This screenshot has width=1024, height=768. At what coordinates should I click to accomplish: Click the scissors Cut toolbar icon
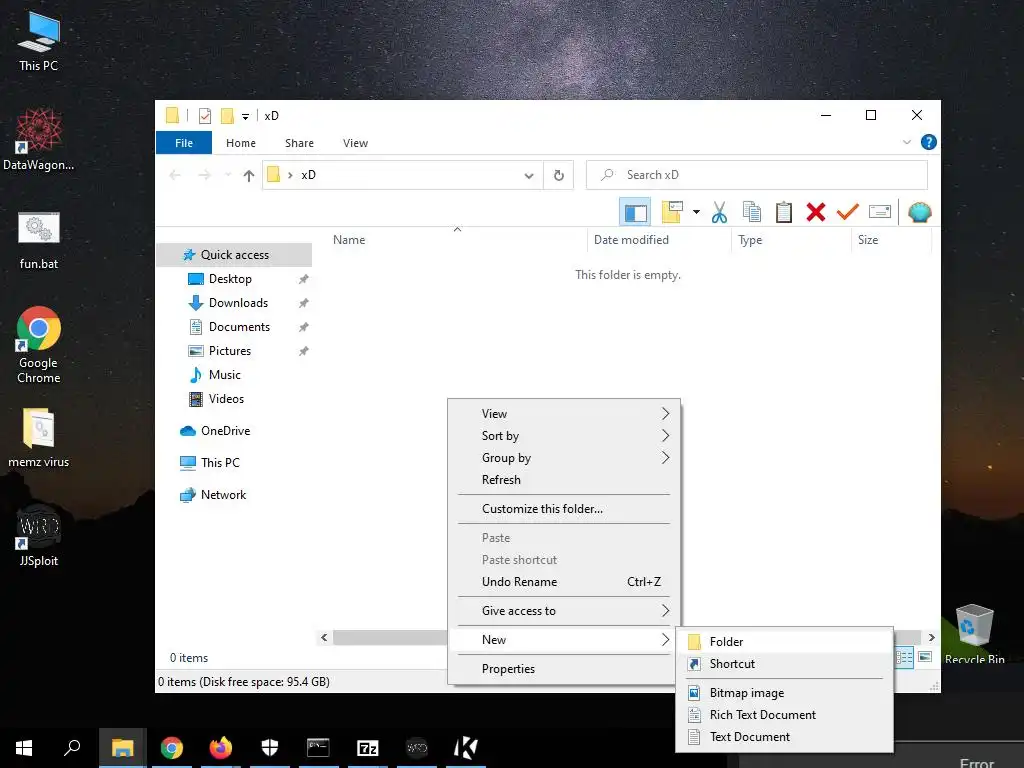719,212
